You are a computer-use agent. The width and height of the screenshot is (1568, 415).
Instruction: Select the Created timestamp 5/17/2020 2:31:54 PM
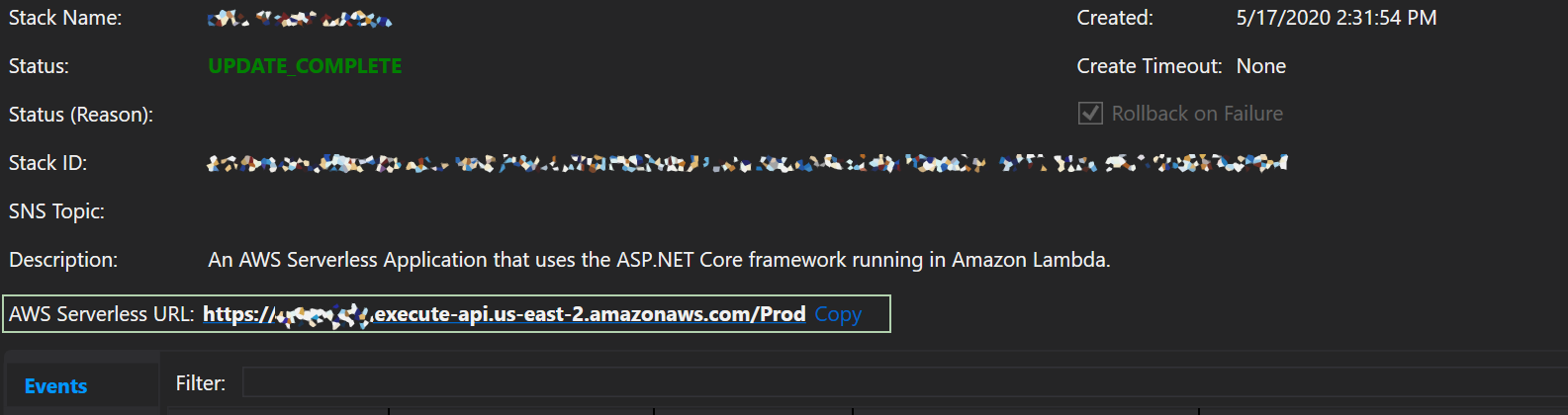pyautogui.click(x=1336, y=18)
